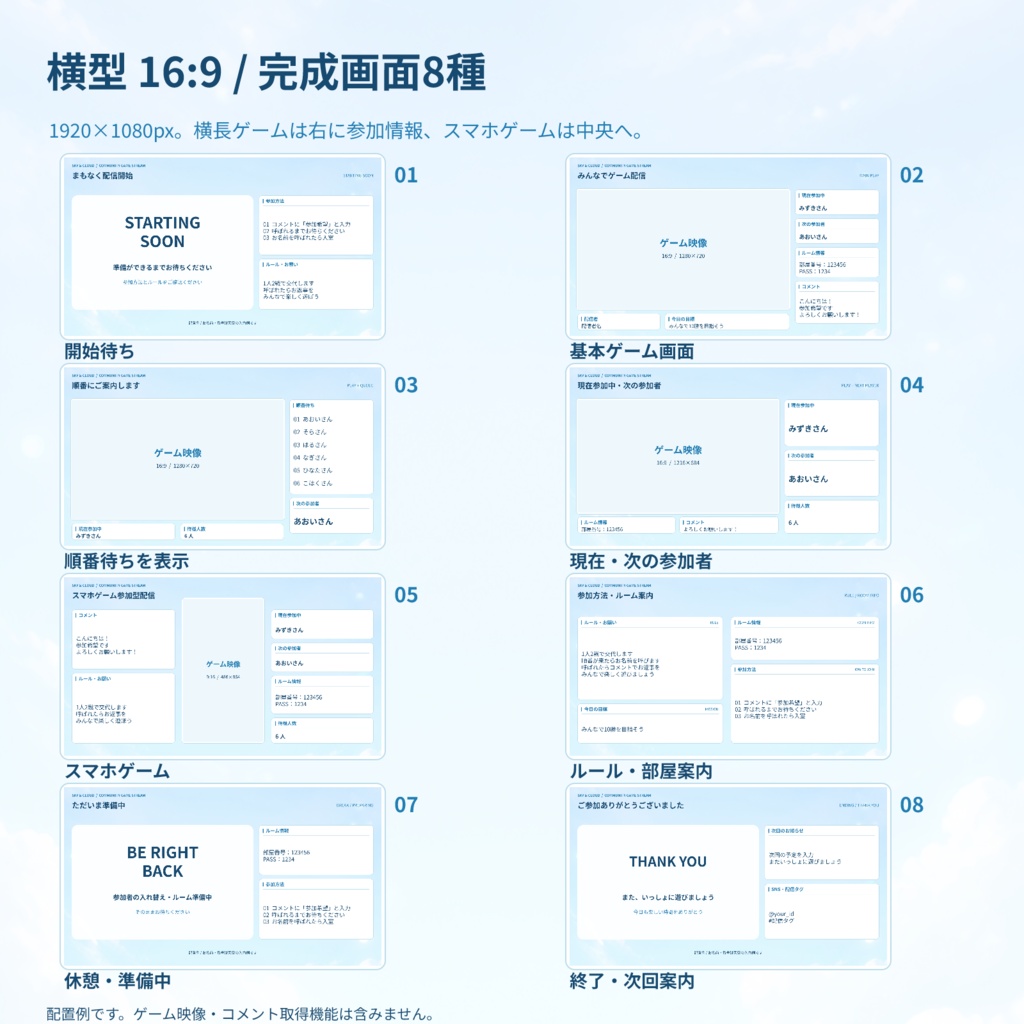1024x1024 pixels.
Task: Open the ルール・部屋案内 thumbnail numbered 06
Action: [728, 667]
